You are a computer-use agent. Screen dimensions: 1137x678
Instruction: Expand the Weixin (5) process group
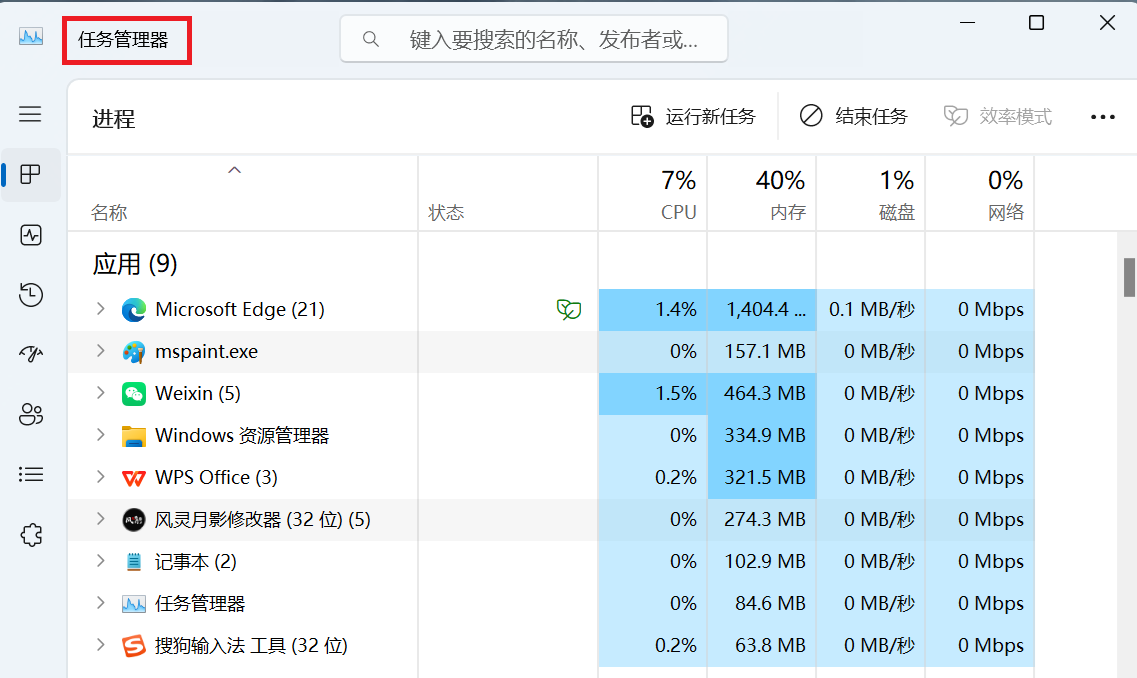(100, 393)
